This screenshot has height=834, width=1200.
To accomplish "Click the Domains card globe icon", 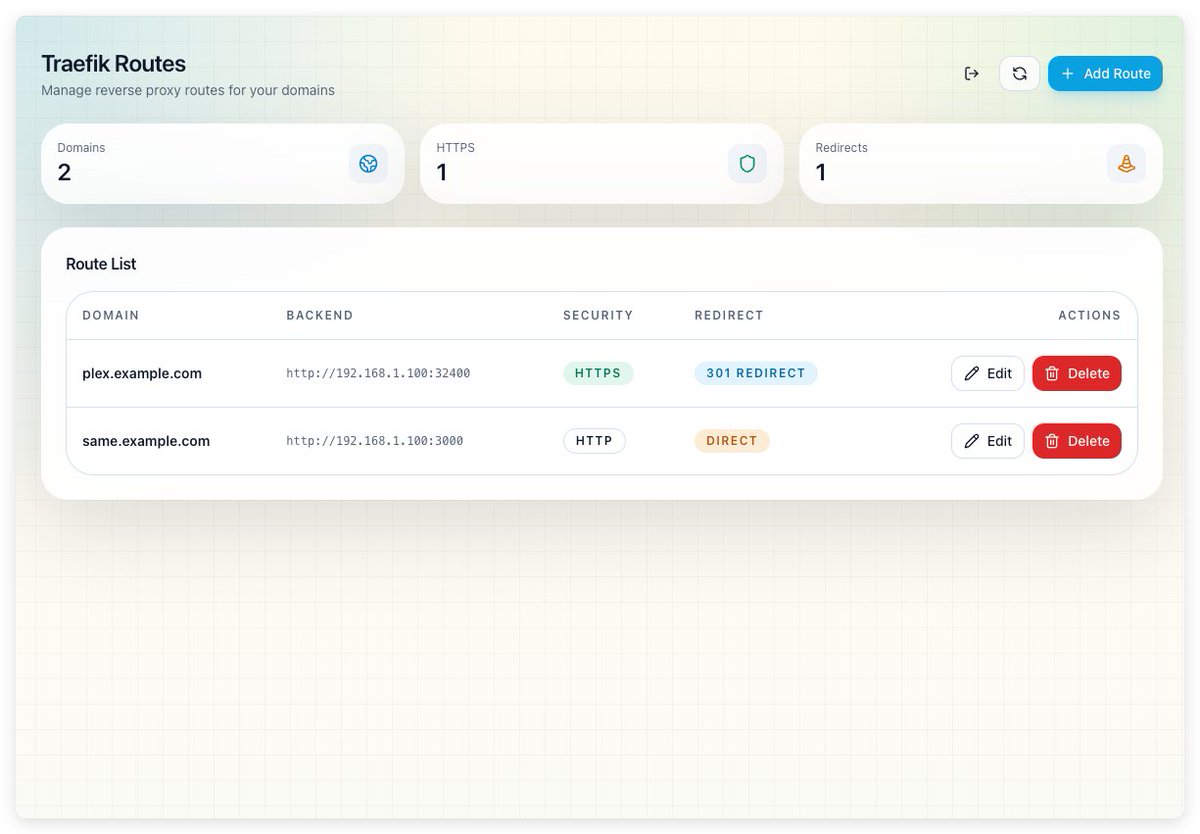I will tap(368, 163).
